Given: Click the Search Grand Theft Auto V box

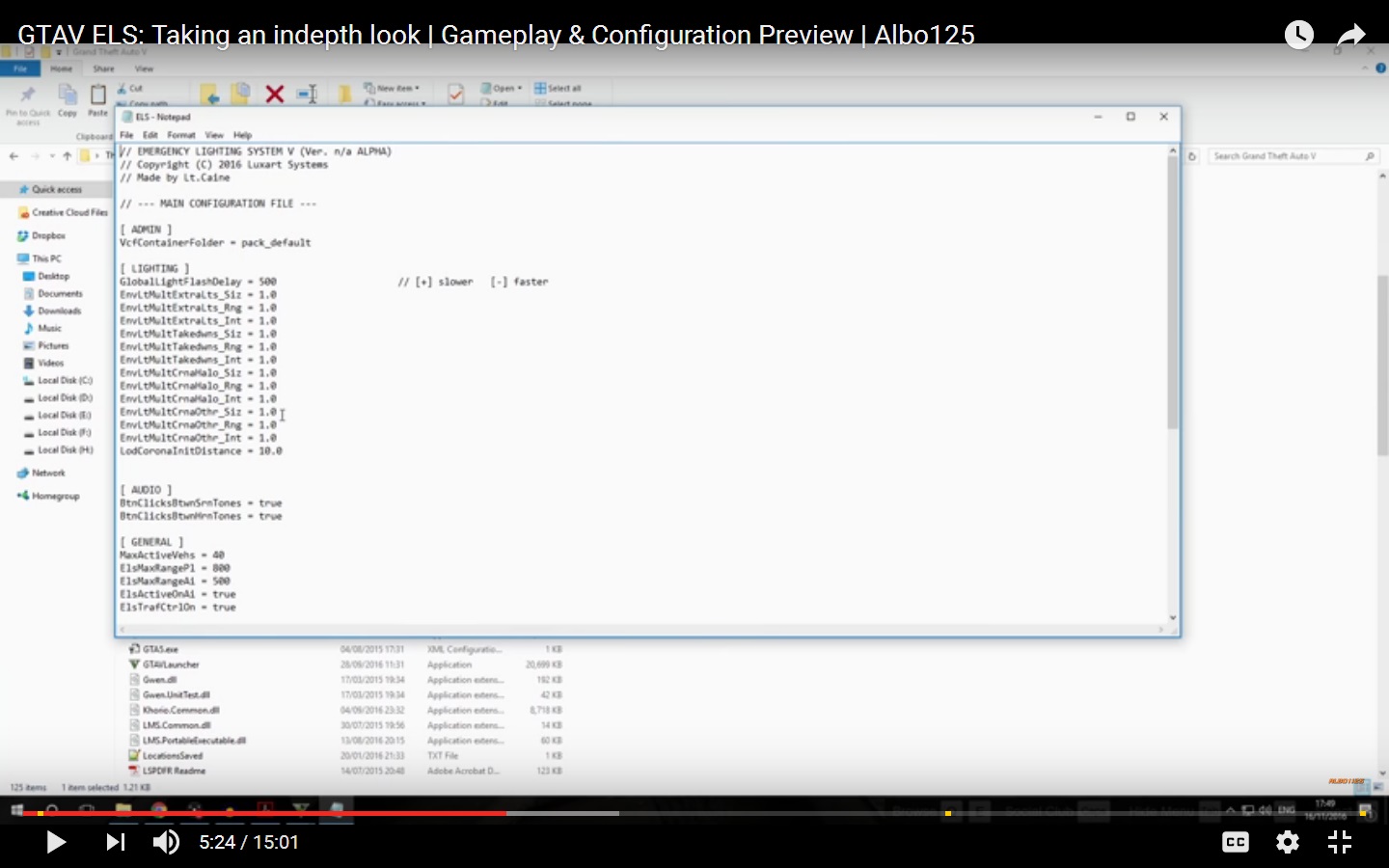Looking at the screenshot, I should 1293,155.
